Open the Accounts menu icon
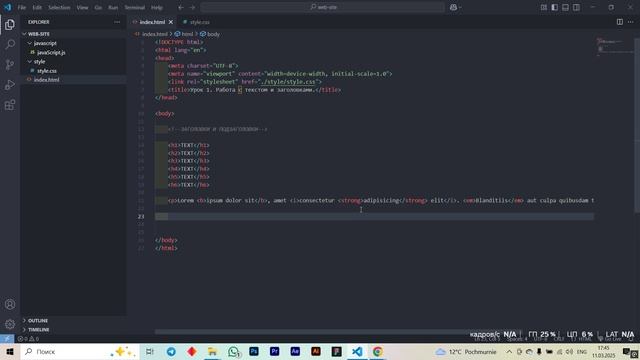The height and width of the screenshot is (360, 640). point(10,304)
